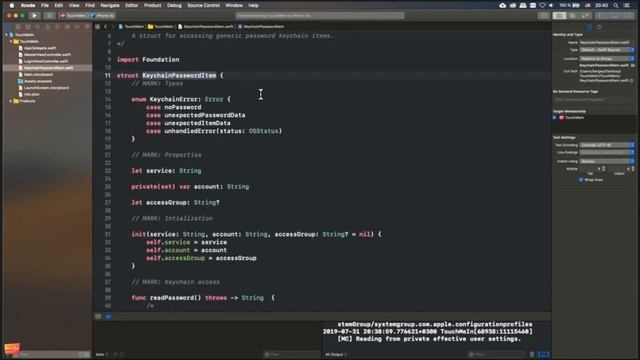640x360 pixels.
Task: Clear the console with trash icon
Action: pyautogui.click(x=532, y=354)
